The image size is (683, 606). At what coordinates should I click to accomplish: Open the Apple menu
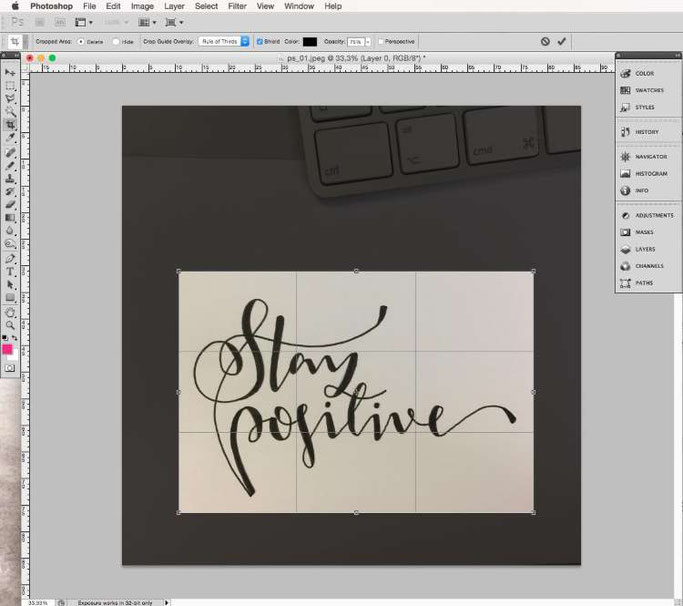[x=15, y=6]
